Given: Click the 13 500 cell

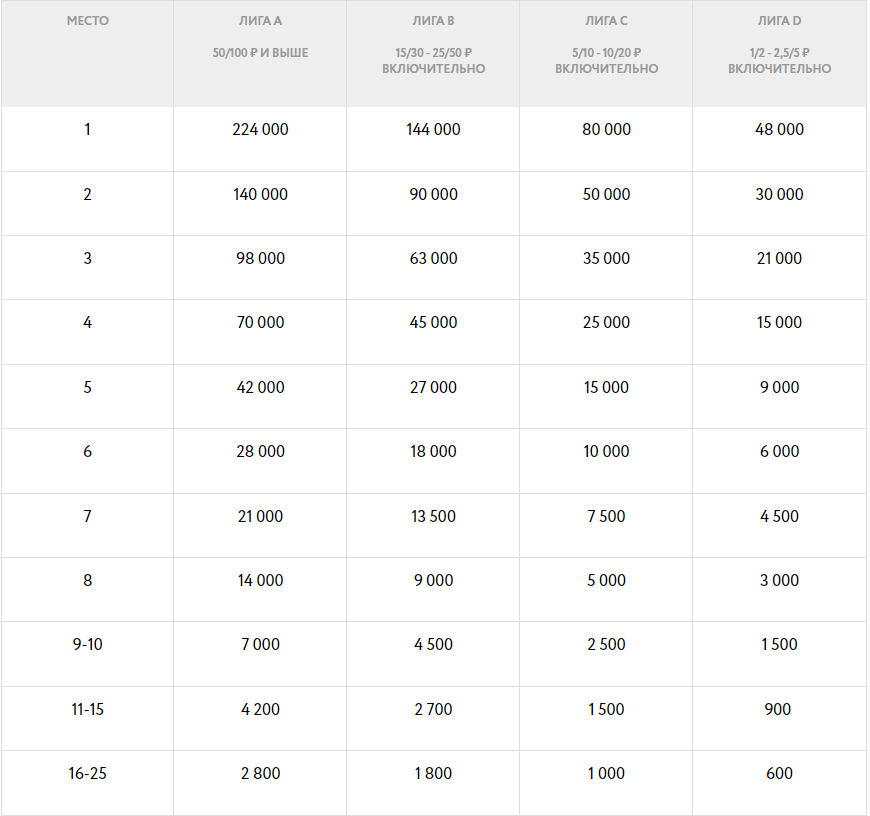Looking at the screenshot, I should point(433,517).
